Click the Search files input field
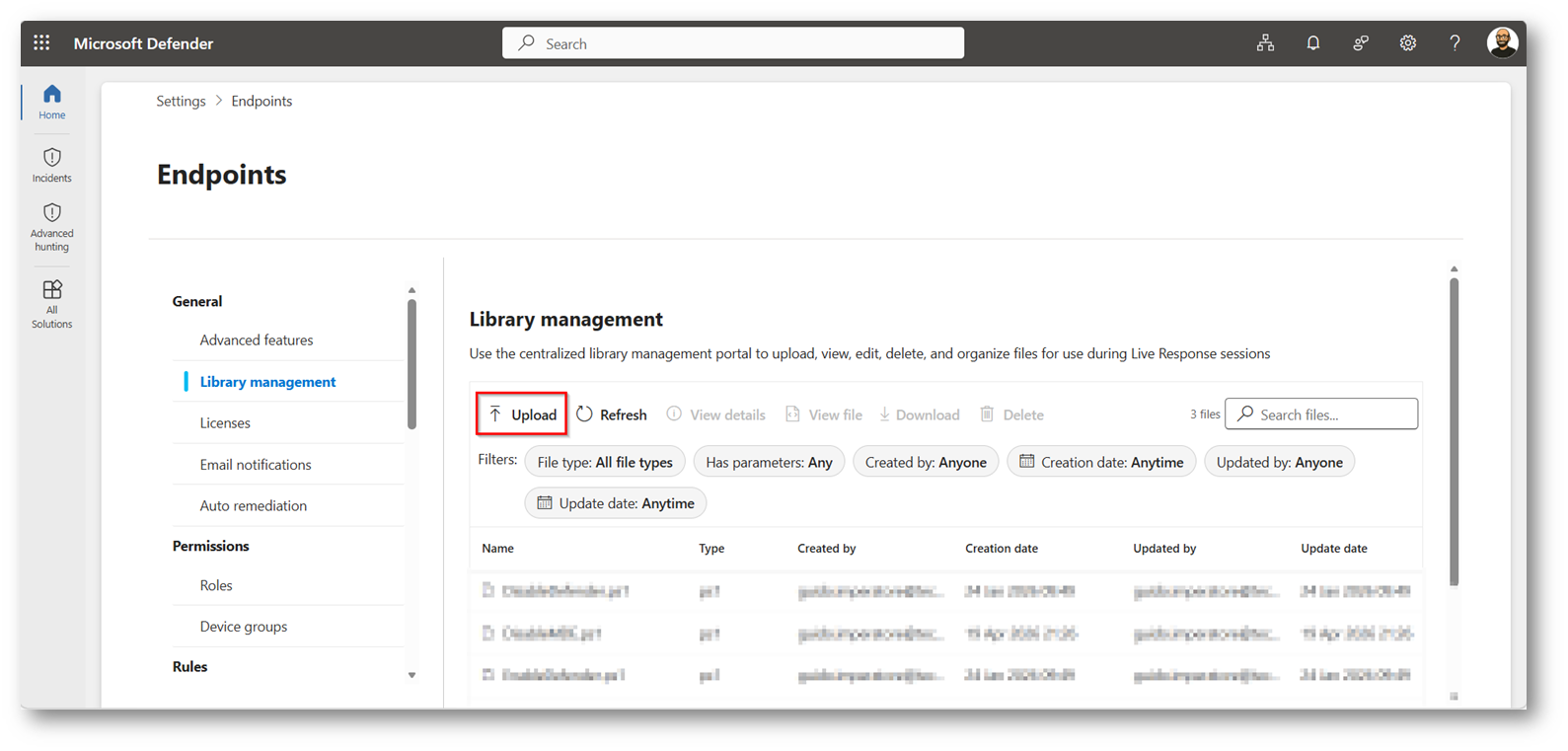The image size is (1568, 751). coord(1321,413)
